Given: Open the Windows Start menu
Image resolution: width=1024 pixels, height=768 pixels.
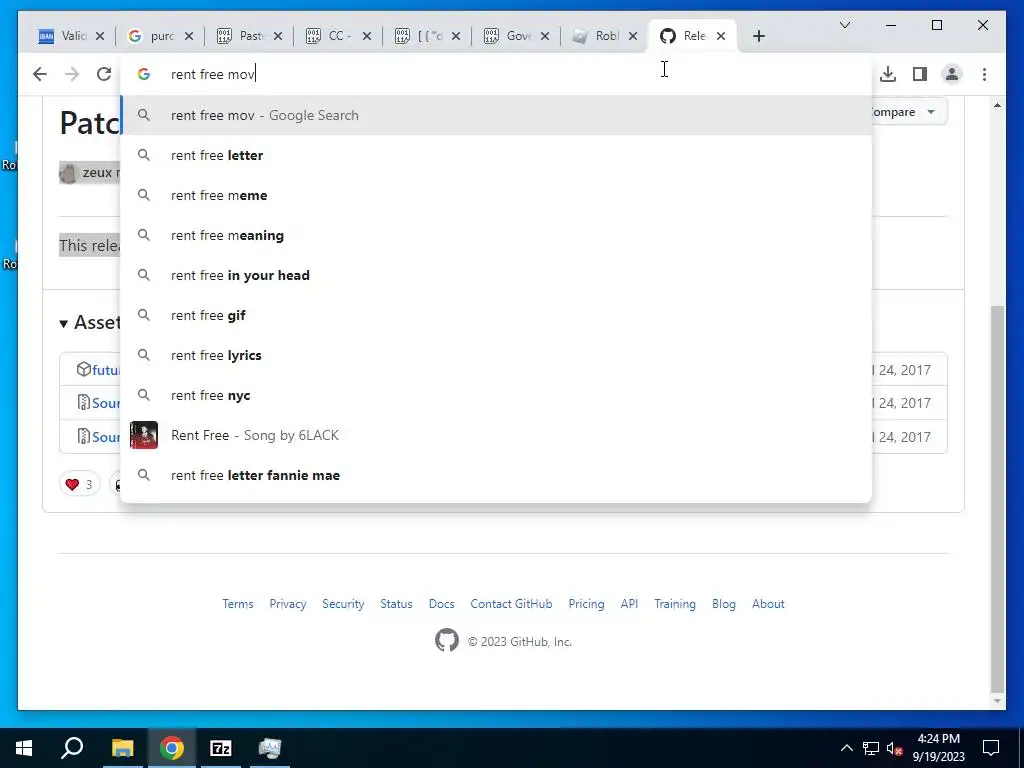Looking at the screenshot, I should (x=24, y=748).
